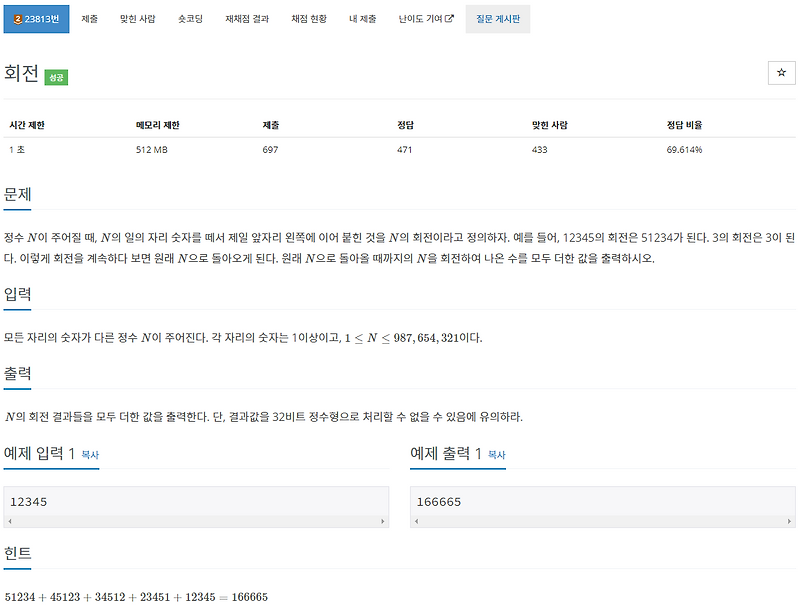This screenshot has height=612, width=800.
Task: Click the tier medal icon beside 23813번
Action: pyautogui.click(x=17, y=18)
